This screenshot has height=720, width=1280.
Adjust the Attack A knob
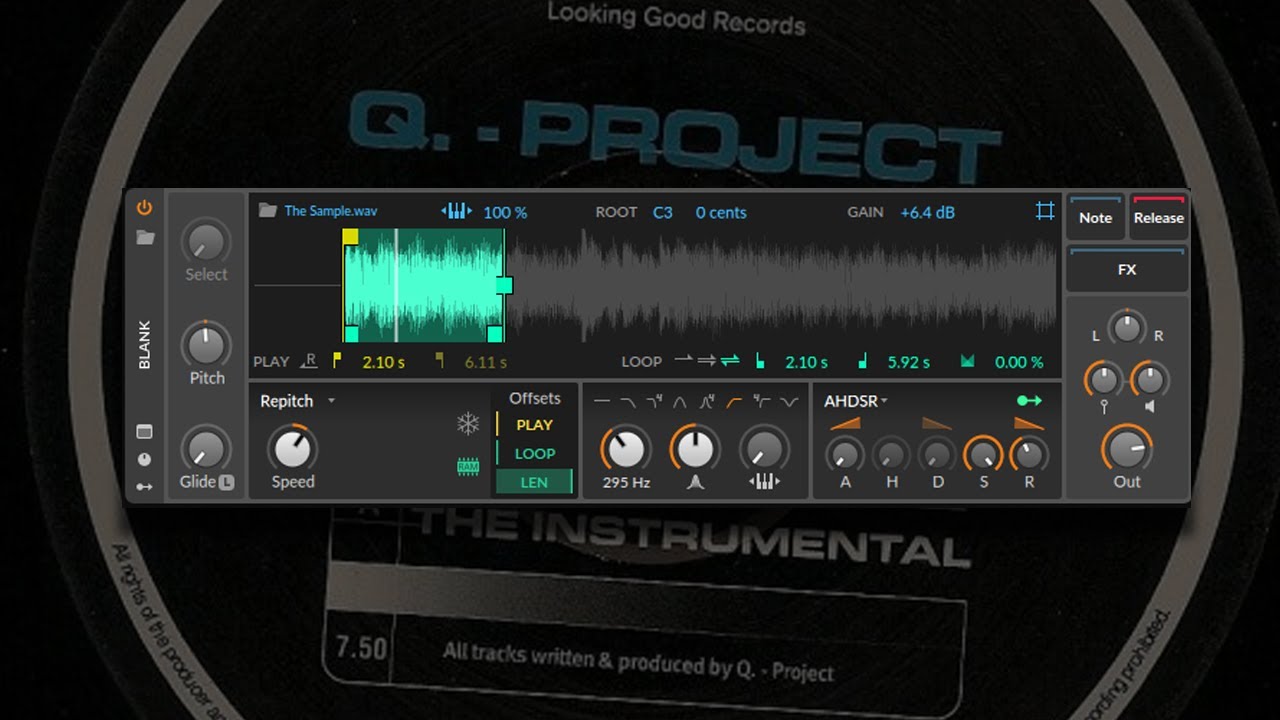(x=845, y=455)
